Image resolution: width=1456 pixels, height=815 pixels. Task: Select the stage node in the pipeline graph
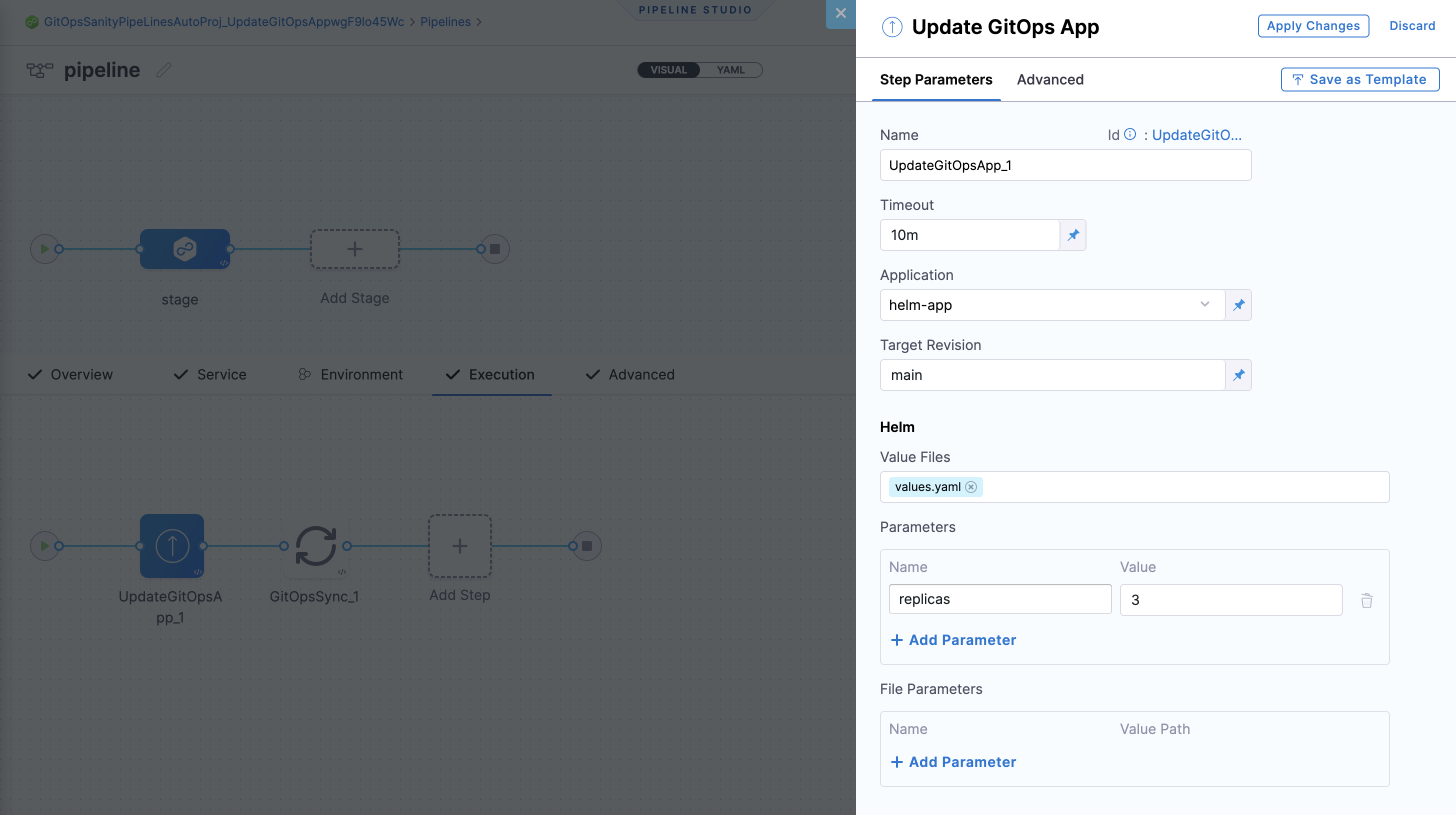[185, 248]
